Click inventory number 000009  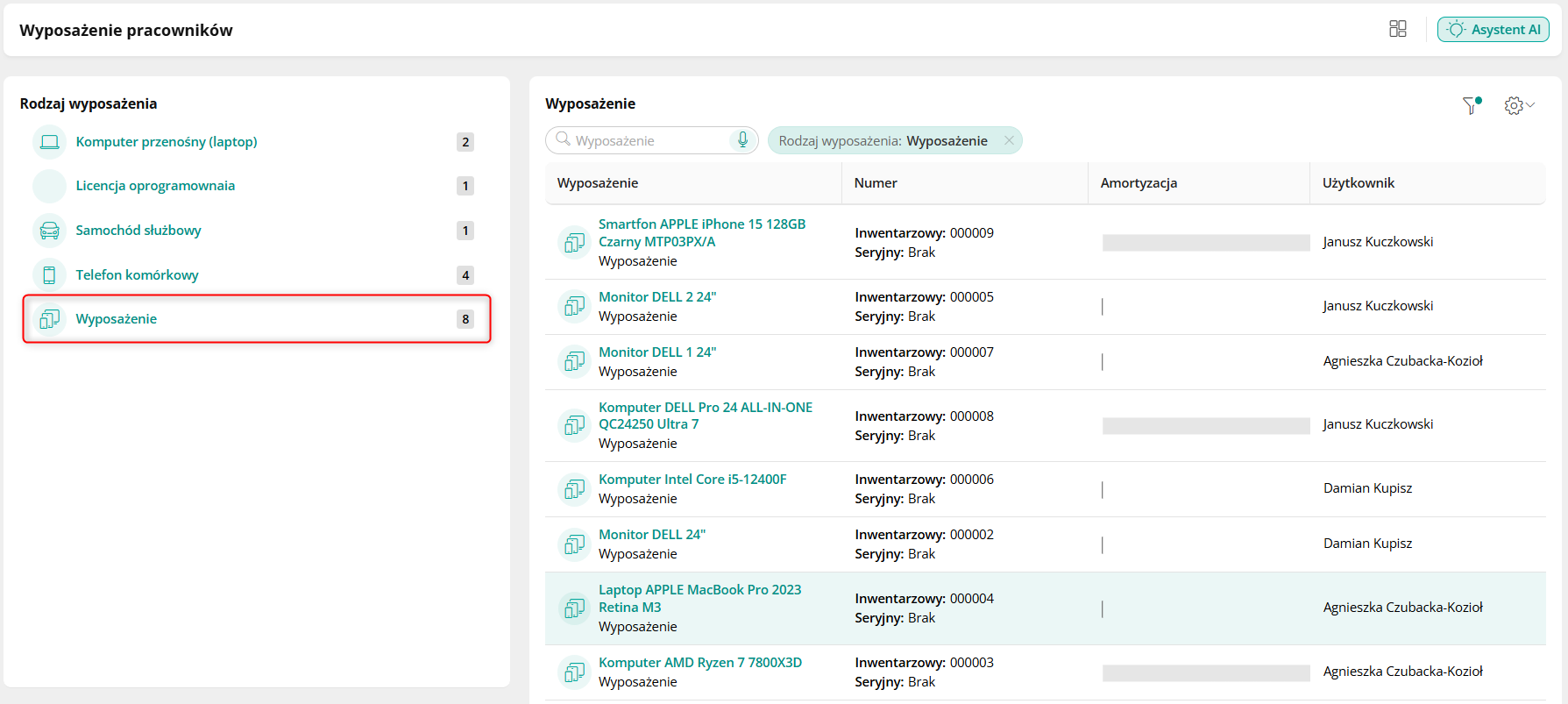pyautogui.click(x=972, y=233)
